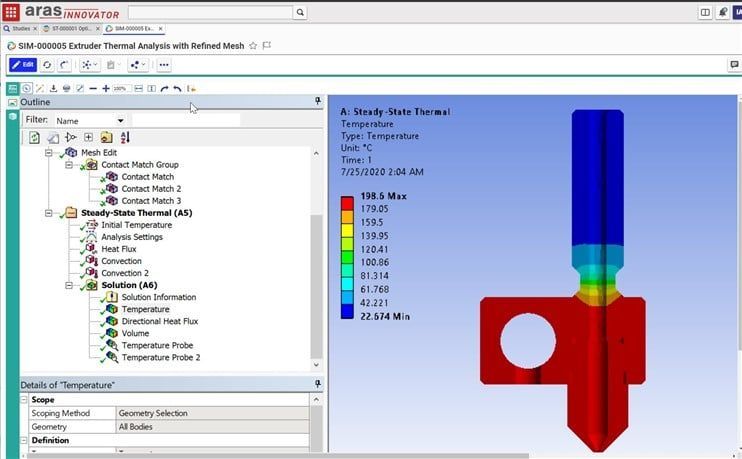Select Directional Heat Flux in the tree

[159, 321]
